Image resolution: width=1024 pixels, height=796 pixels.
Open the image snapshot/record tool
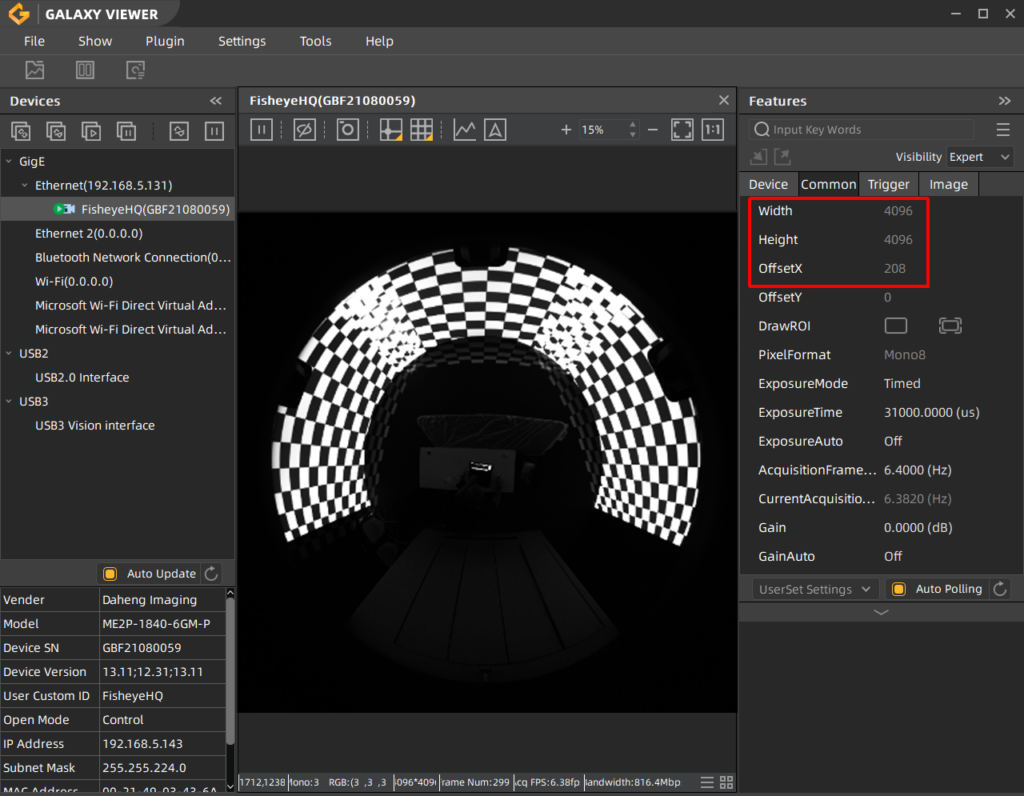[347, 129]
